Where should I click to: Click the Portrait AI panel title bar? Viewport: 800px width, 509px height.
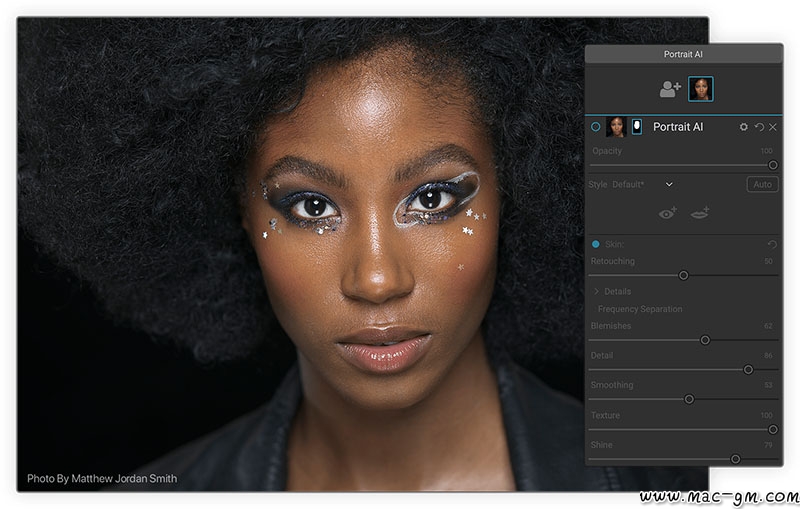[x=684, y=54]
